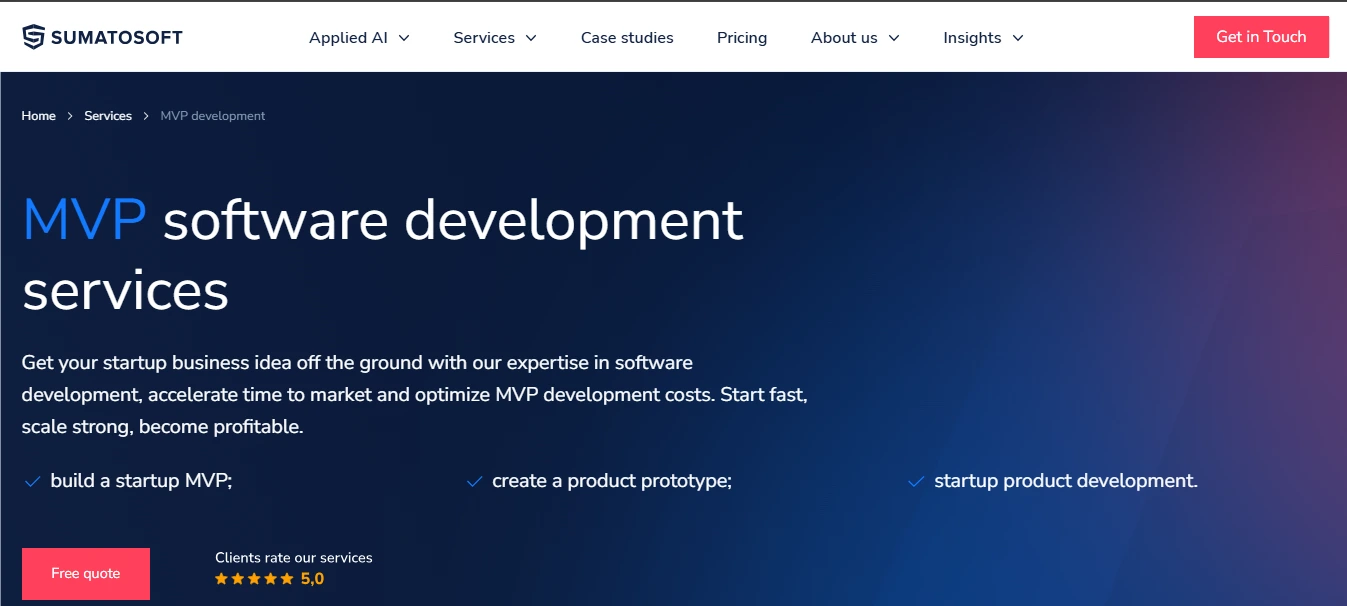Click the MVP development breadcrumb text
The image size is (1347, 606).
[x=213, y=116]
